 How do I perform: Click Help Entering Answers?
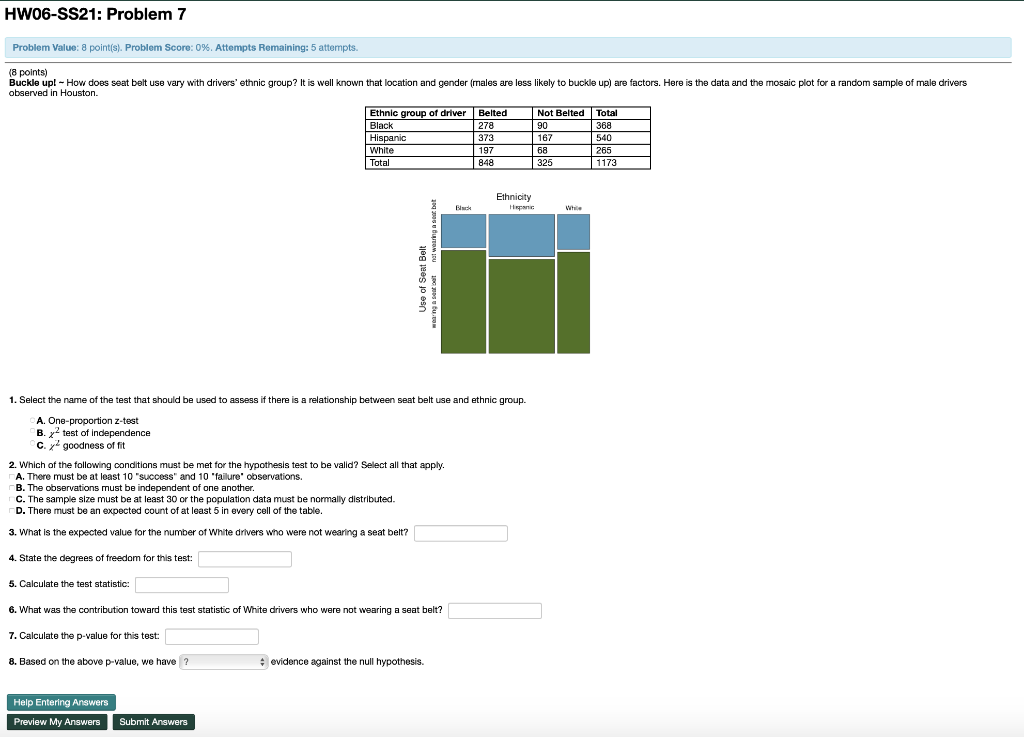pos(61,702)
